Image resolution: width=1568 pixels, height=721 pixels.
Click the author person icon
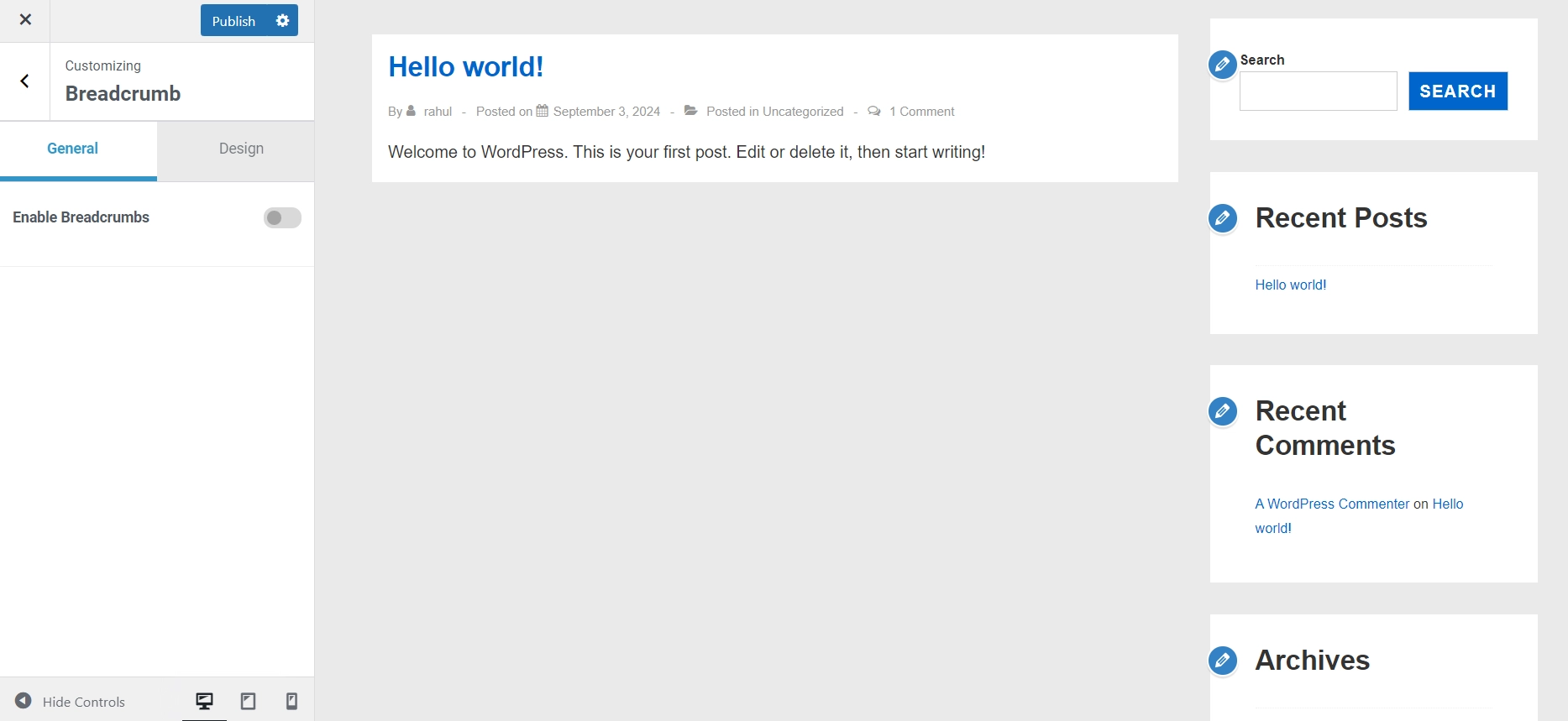pos(411,111)
